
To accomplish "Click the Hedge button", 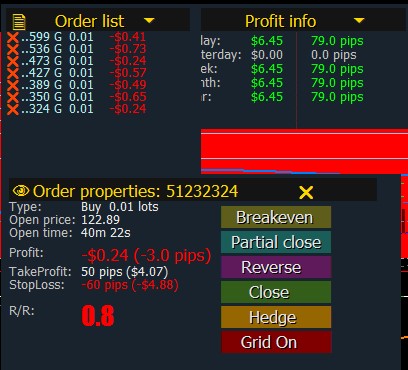I will tap(276, 317).
